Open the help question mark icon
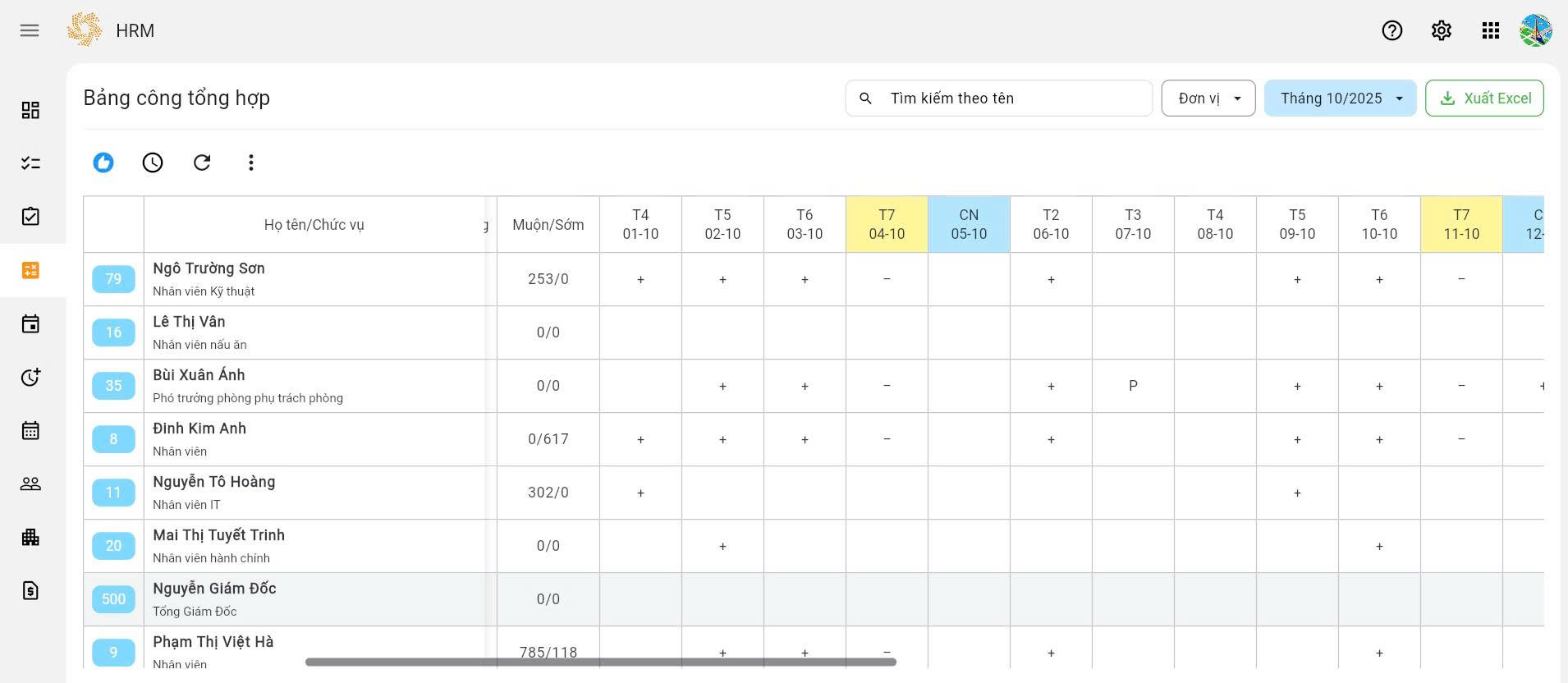1568x683 pixels. coord(1392,30)
